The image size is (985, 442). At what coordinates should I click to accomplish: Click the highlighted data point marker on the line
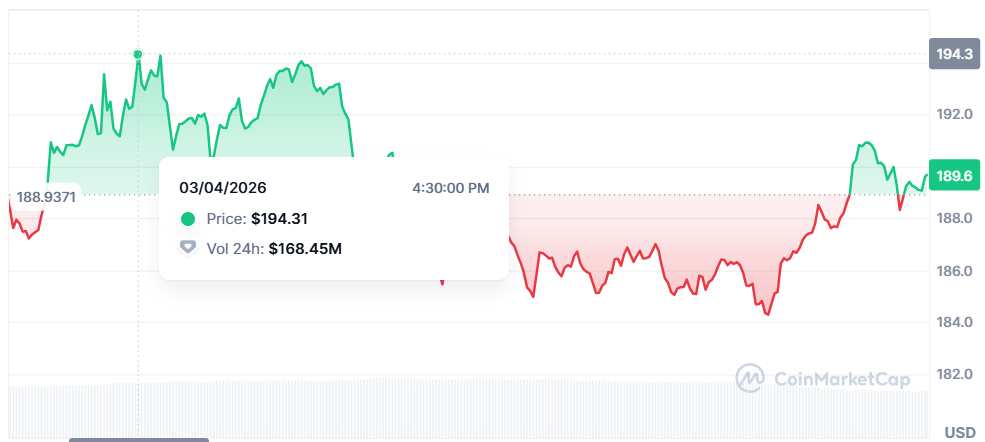tap(138, 54)
